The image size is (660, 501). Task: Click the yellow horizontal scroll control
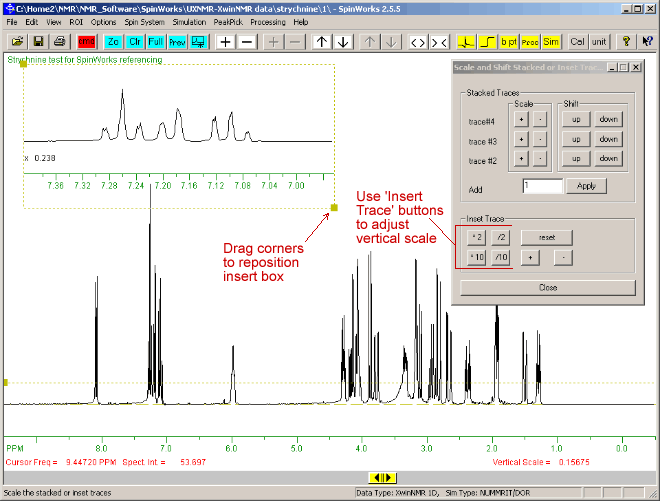coord(383,478)
